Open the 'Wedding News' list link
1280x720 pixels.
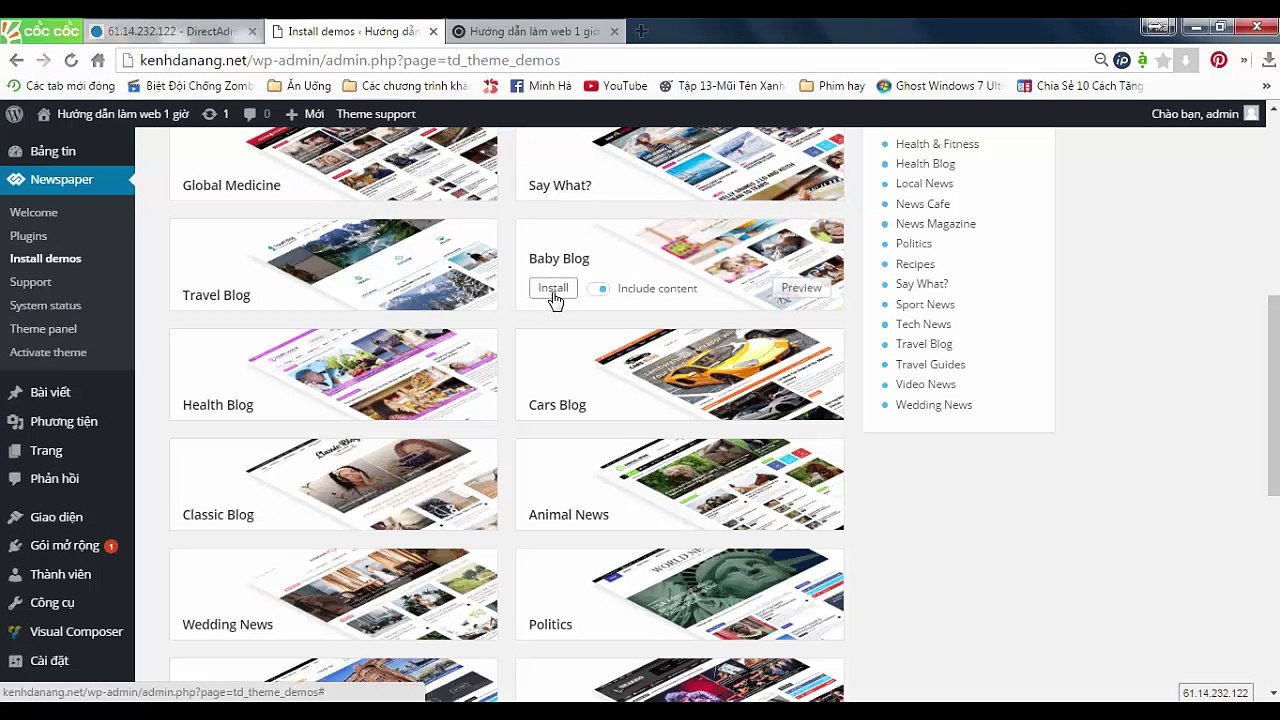click(934, 405)
